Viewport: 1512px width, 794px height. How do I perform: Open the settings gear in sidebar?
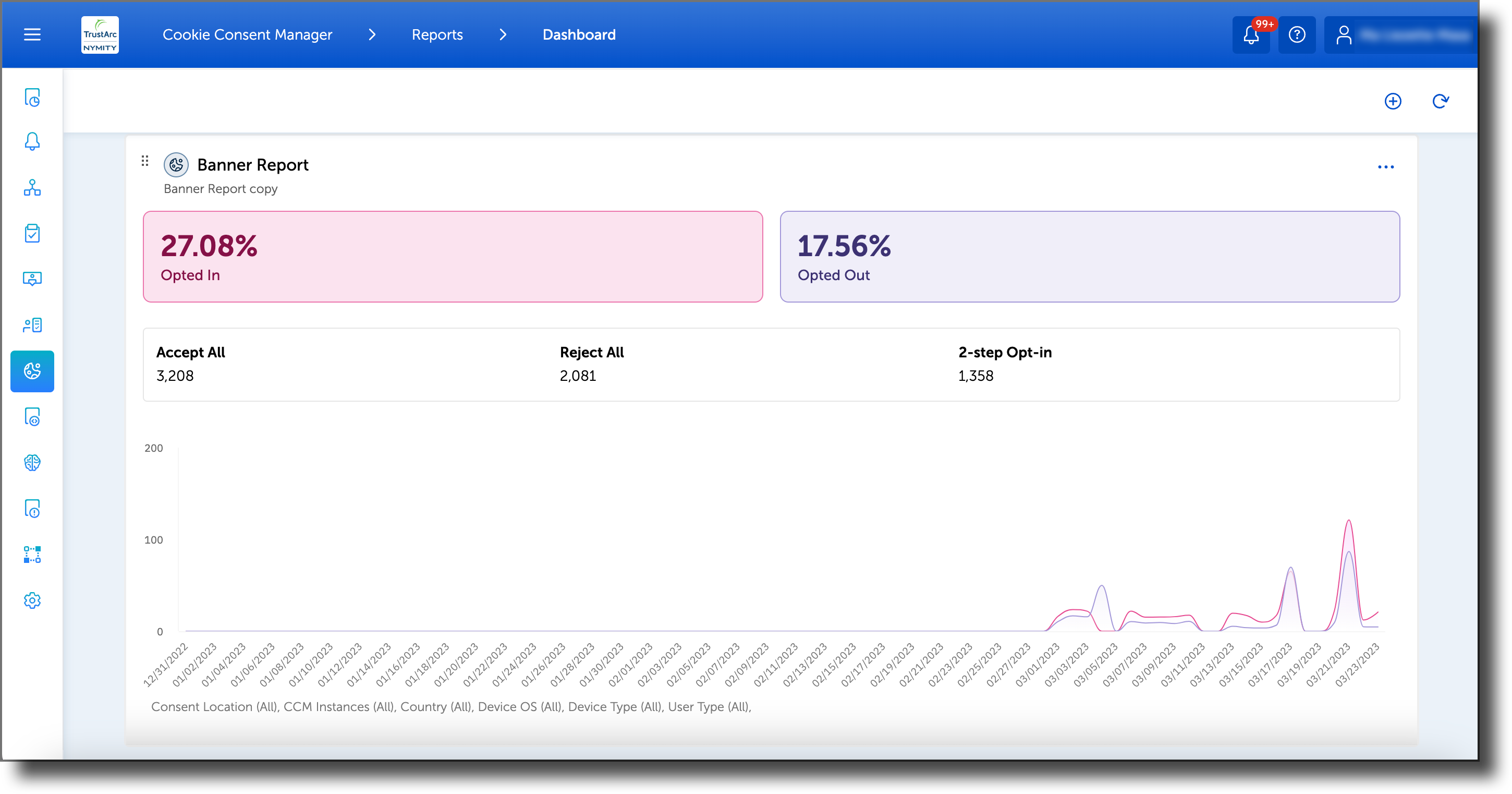click(x=32, y=601)
